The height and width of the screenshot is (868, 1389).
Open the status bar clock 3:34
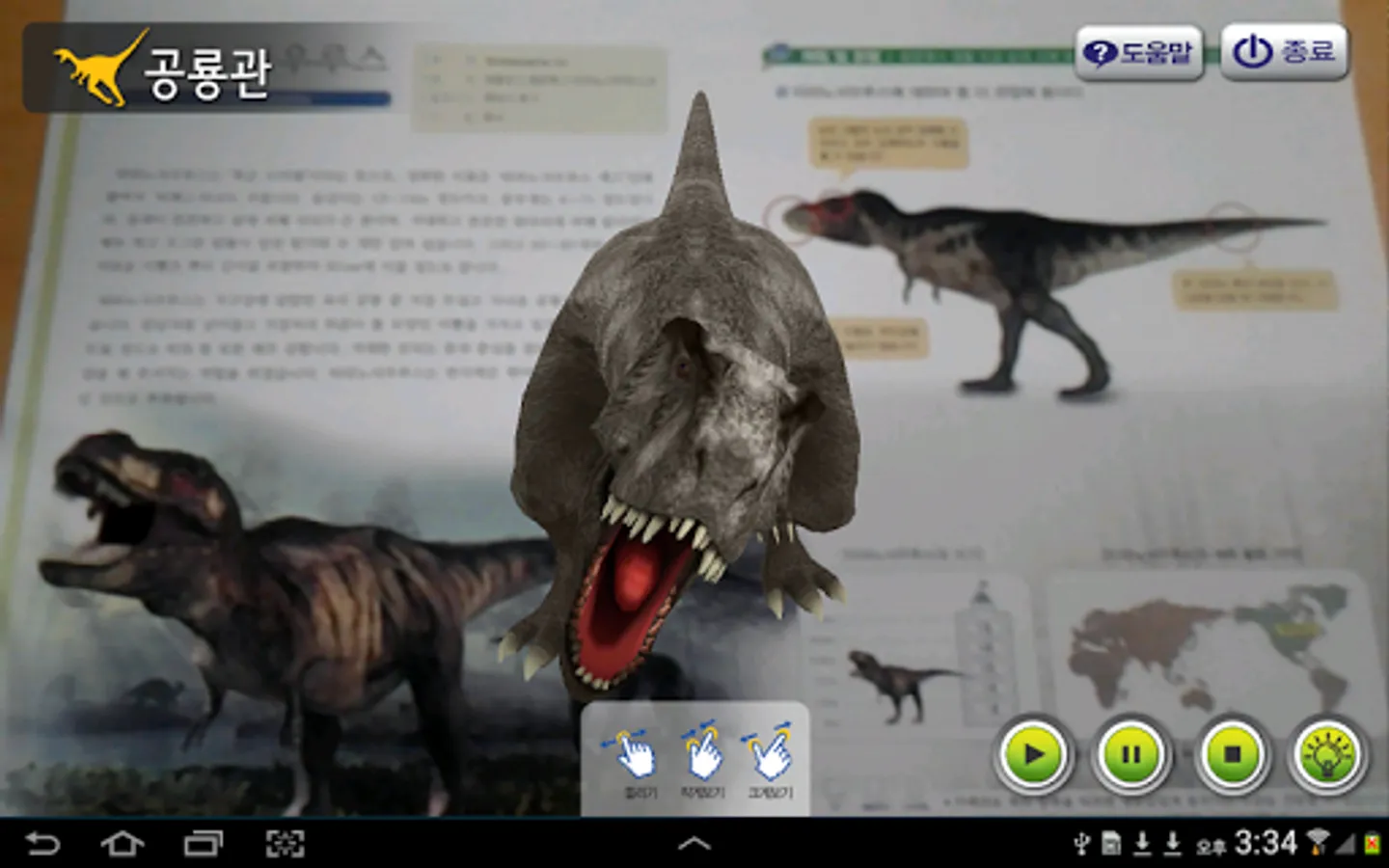coord(1266,844)
